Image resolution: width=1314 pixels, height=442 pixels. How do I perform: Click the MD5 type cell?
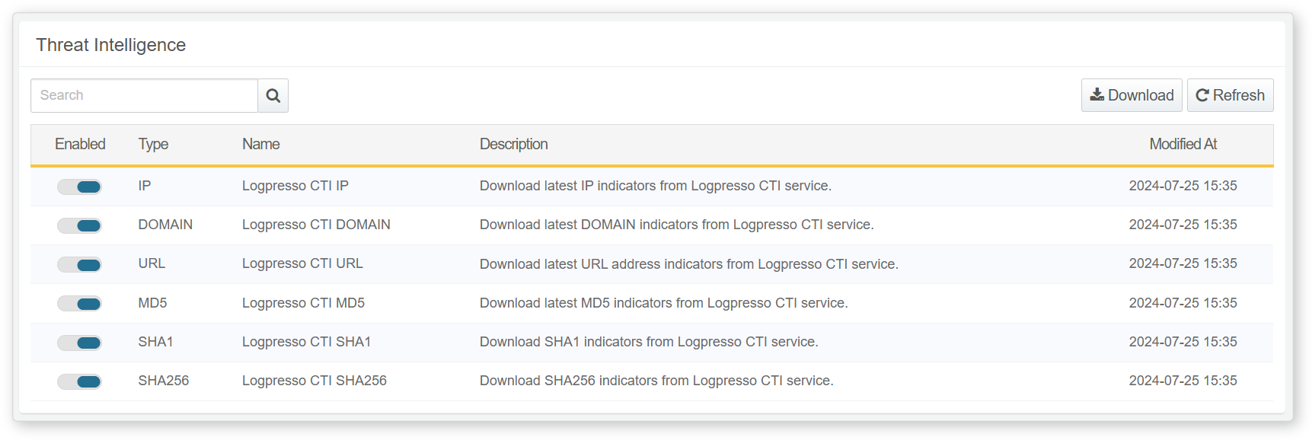tap(152, 303)
